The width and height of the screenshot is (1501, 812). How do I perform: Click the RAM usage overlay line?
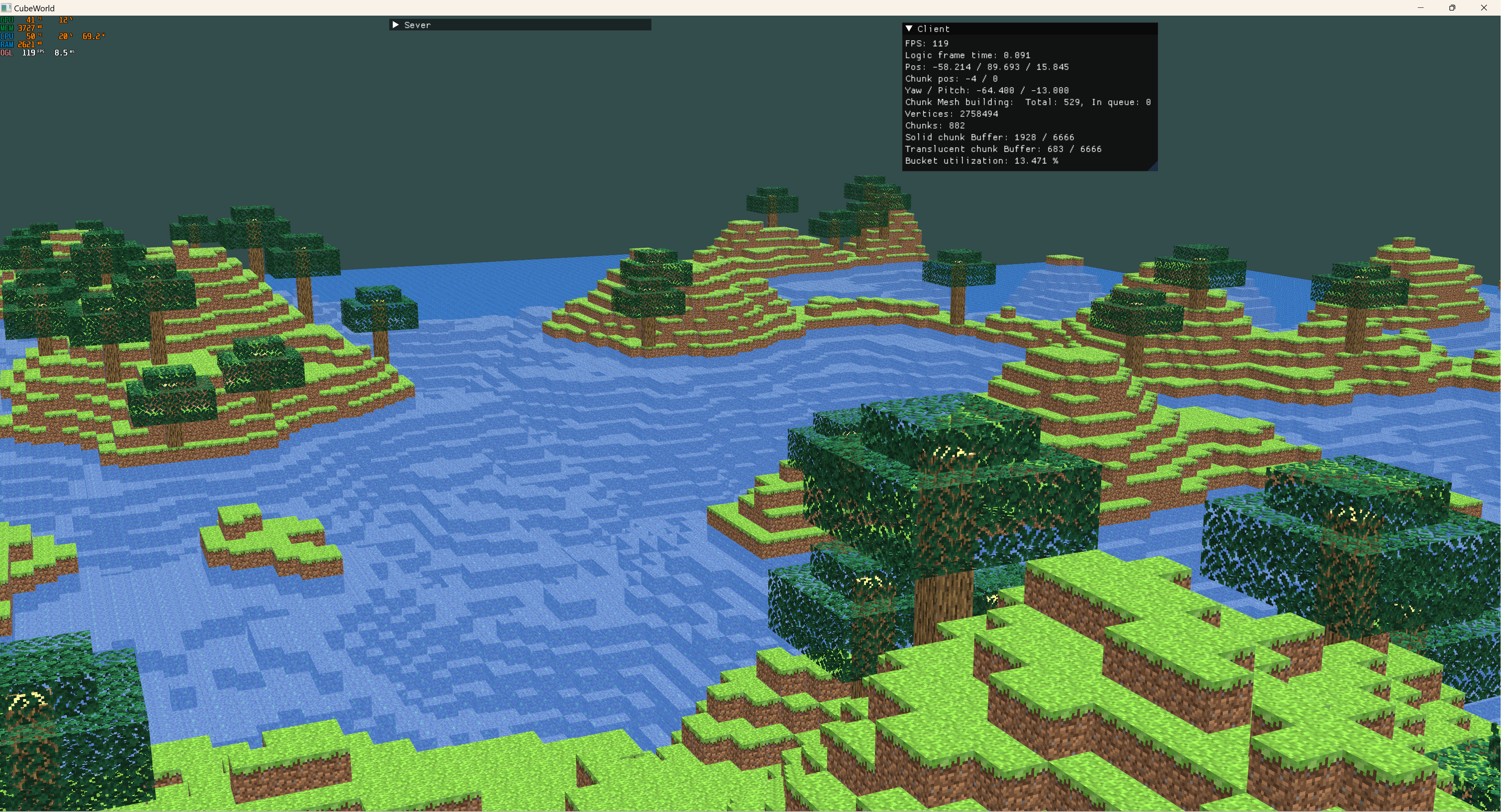23,44
